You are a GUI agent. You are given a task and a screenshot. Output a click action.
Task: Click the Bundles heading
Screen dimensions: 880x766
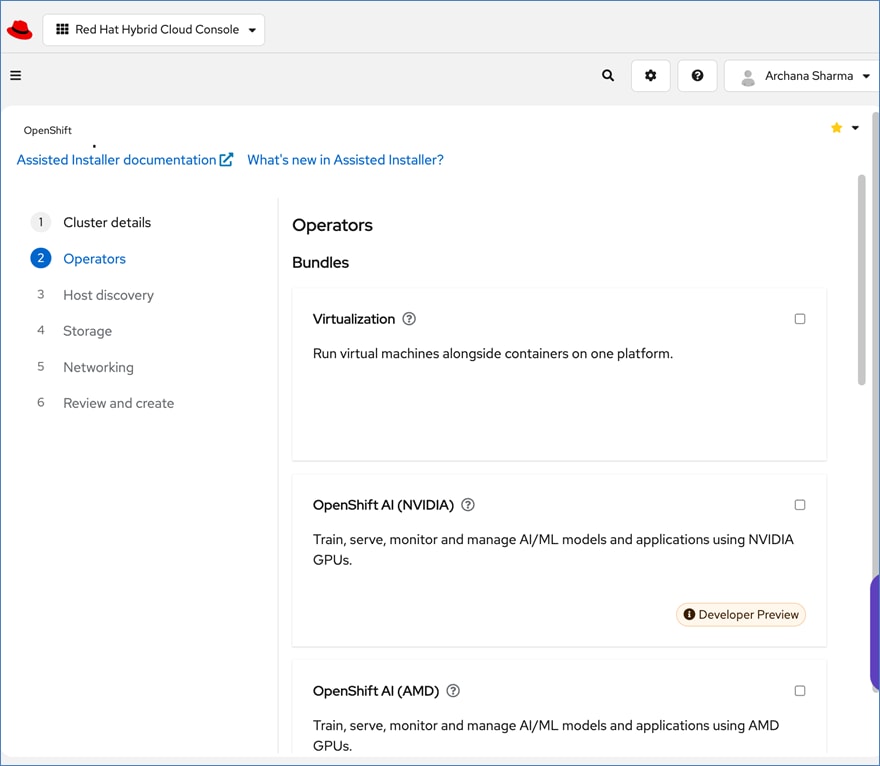320,263
